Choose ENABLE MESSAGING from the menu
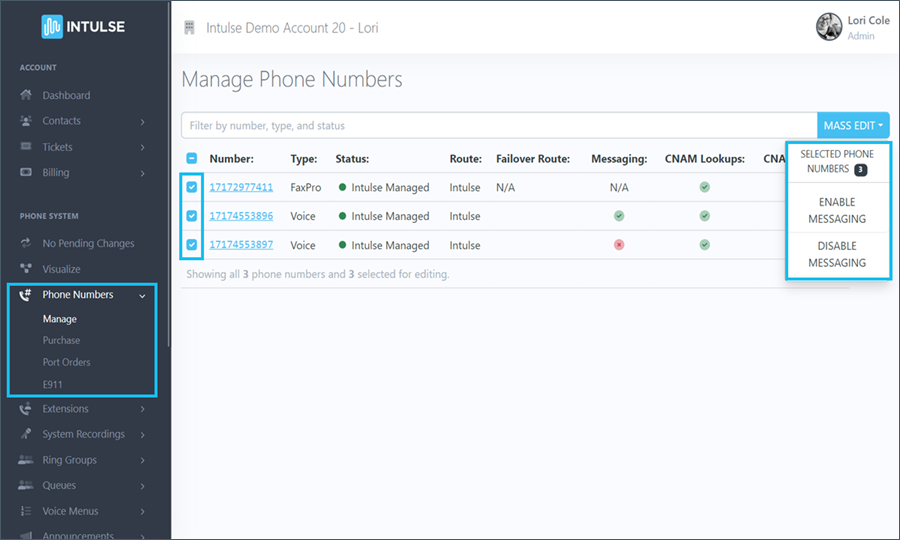The image size is (900, 540). (x=836, y=210)
